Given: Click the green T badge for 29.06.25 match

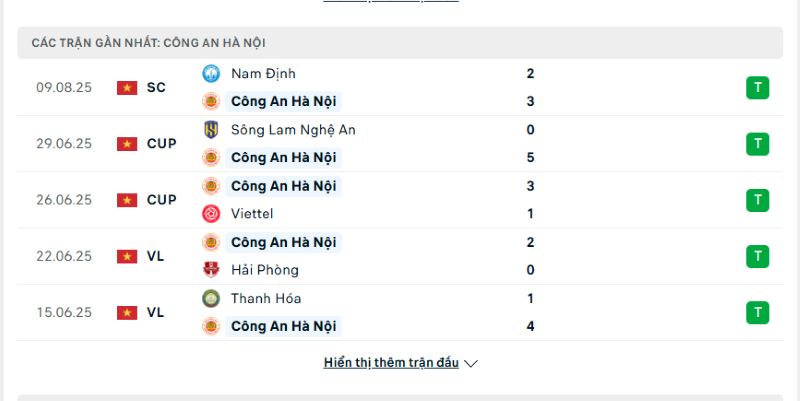Looking at the screenshot, I should [757, 143].
